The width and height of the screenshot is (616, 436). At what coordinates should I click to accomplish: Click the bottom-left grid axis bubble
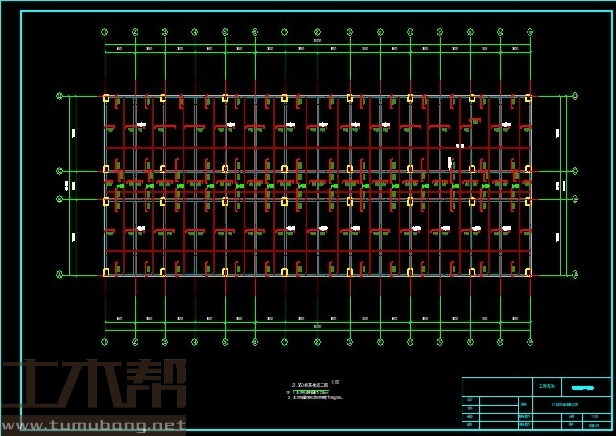point(105,340)
